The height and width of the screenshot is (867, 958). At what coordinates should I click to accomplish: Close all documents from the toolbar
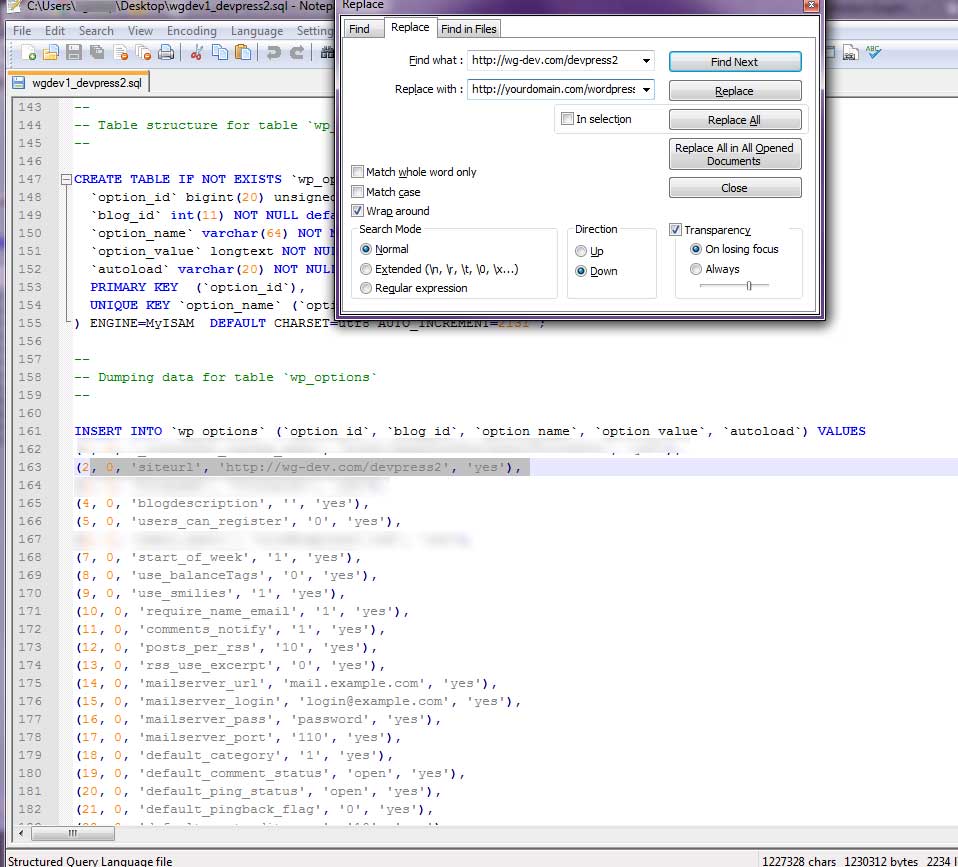[x=144, y=53]
